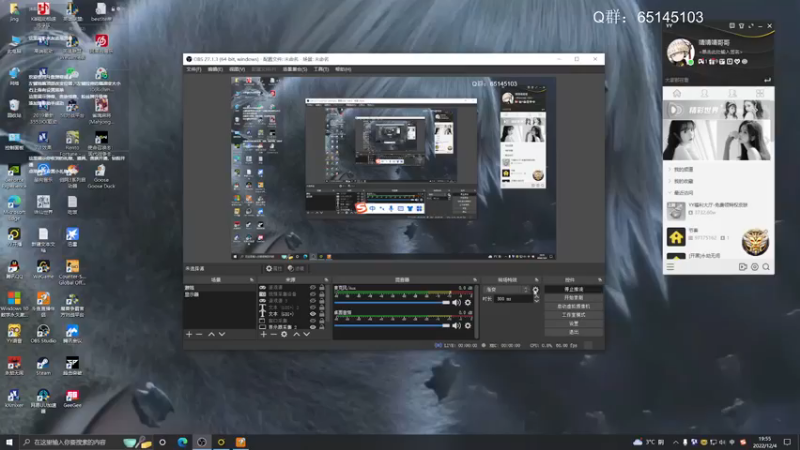Click 工作室模式 button
Image resolution: width=800 pixels, height=450 pixels.
pyautogui.click(x=573, y=315)
